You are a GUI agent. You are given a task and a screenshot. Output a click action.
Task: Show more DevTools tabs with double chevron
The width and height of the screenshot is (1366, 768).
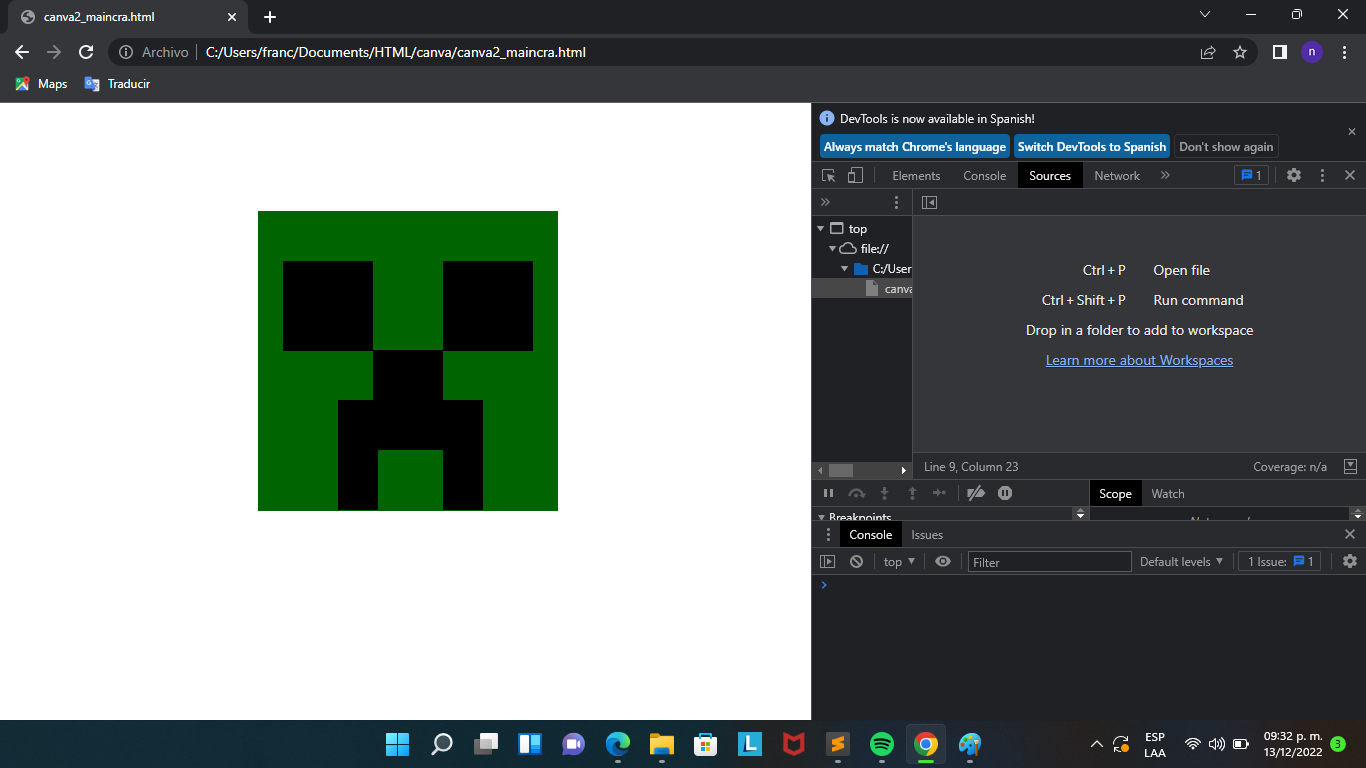[1165, 175]
